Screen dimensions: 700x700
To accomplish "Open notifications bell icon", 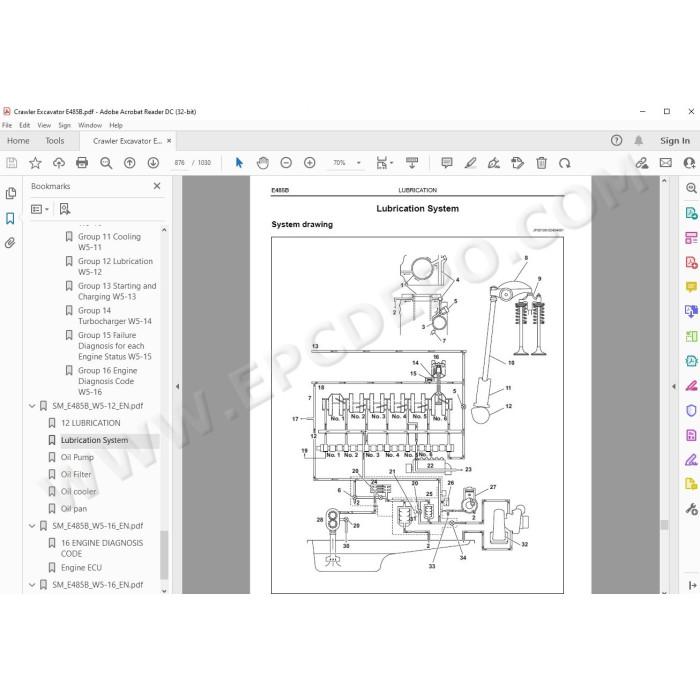I will (x=638, y=141).
